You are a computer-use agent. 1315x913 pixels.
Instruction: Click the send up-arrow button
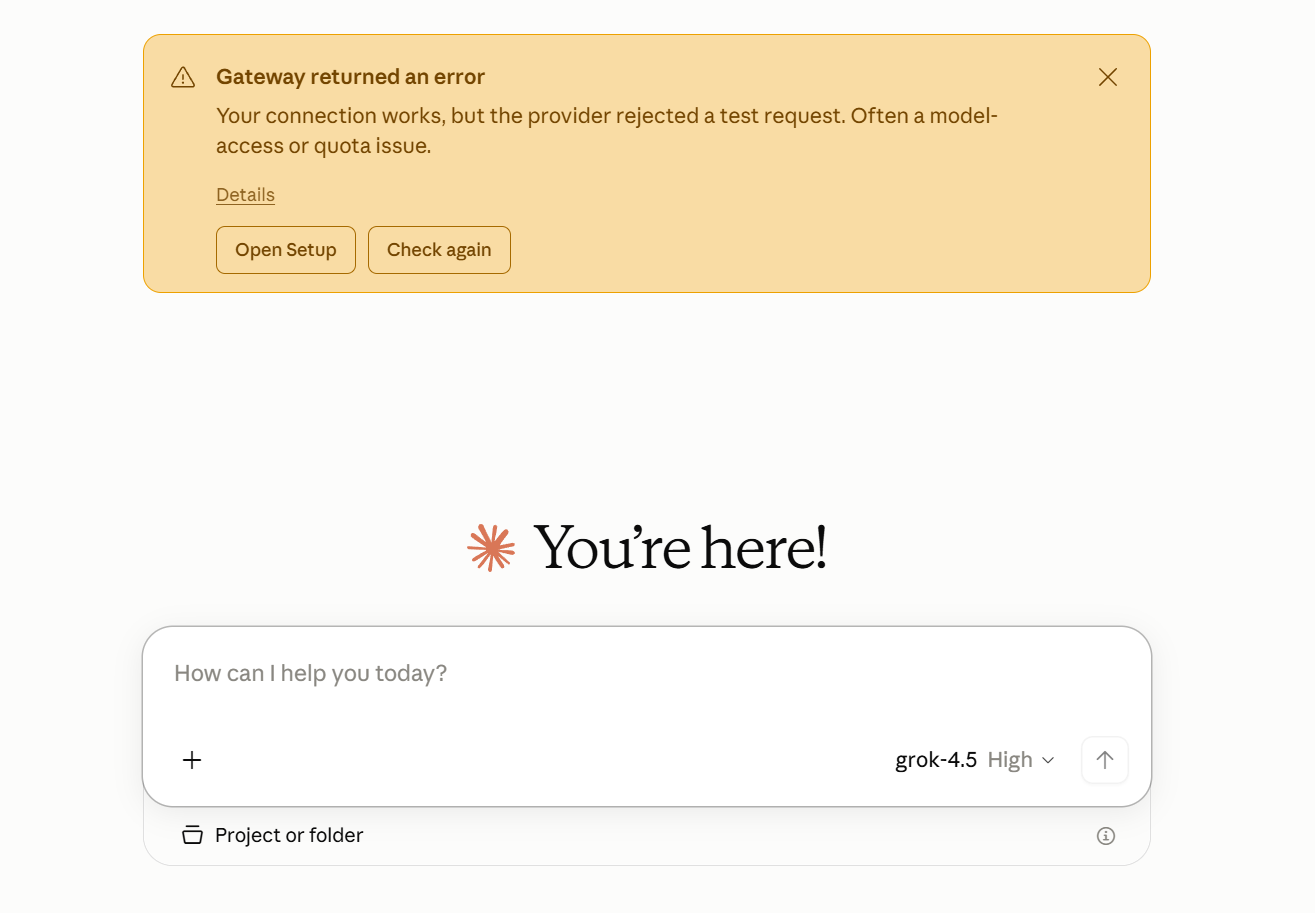pos(1105,760)
